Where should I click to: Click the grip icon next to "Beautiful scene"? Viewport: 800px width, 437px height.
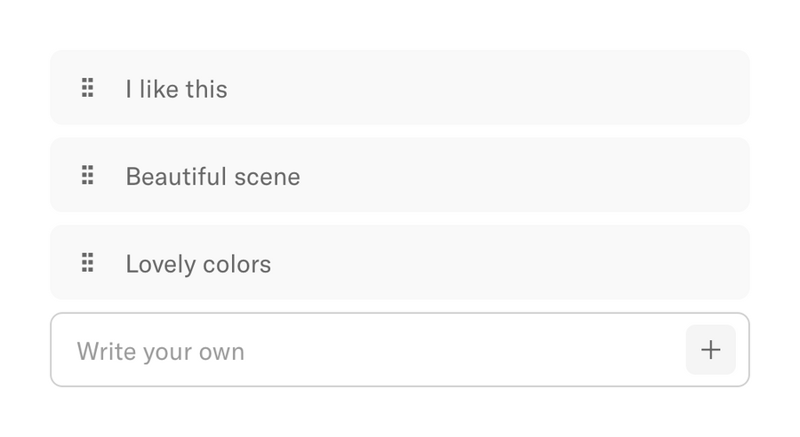click(x=87, y=176)
